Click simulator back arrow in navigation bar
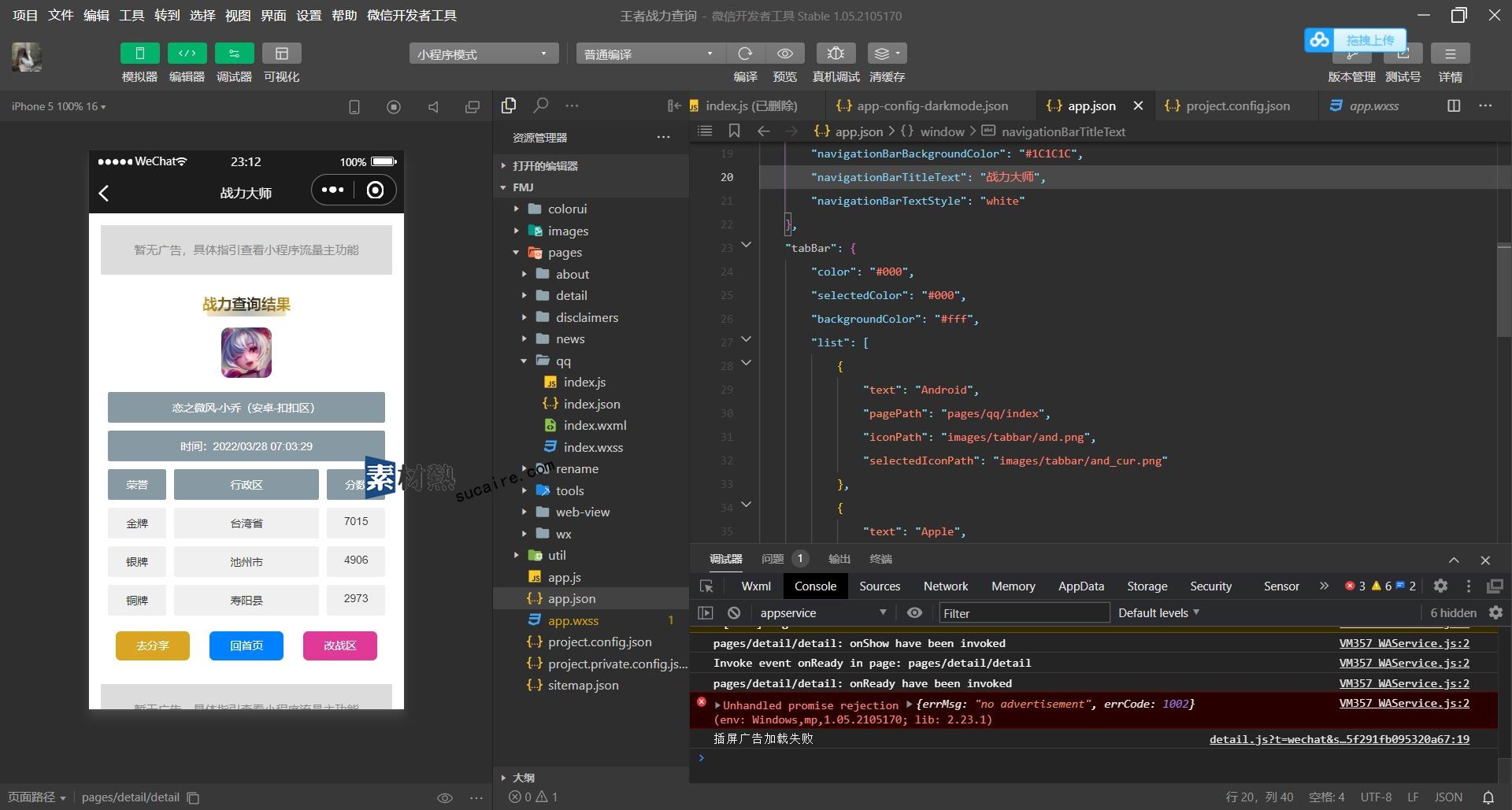The width and height of the screenshot is (1512, 810). pos(104,193)
